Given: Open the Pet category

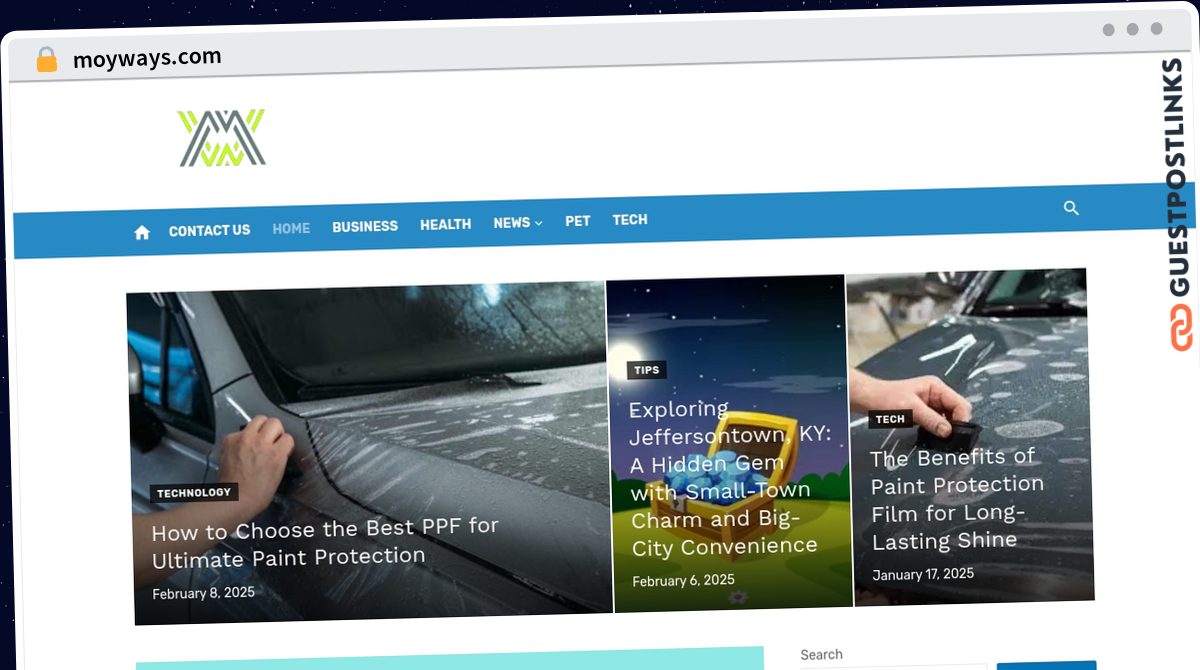Looking at the screenshot, I should point(577,220).
